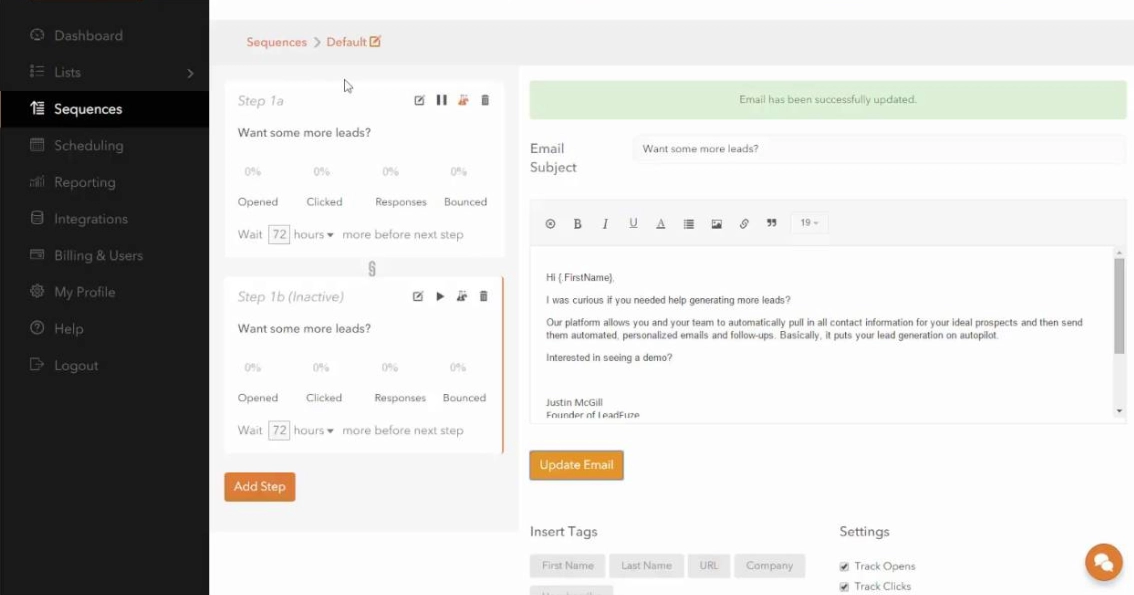Open the font size 19 dropdown
Image resolution: width=1134 pixels, height=595 pixels.
[808, 223]
